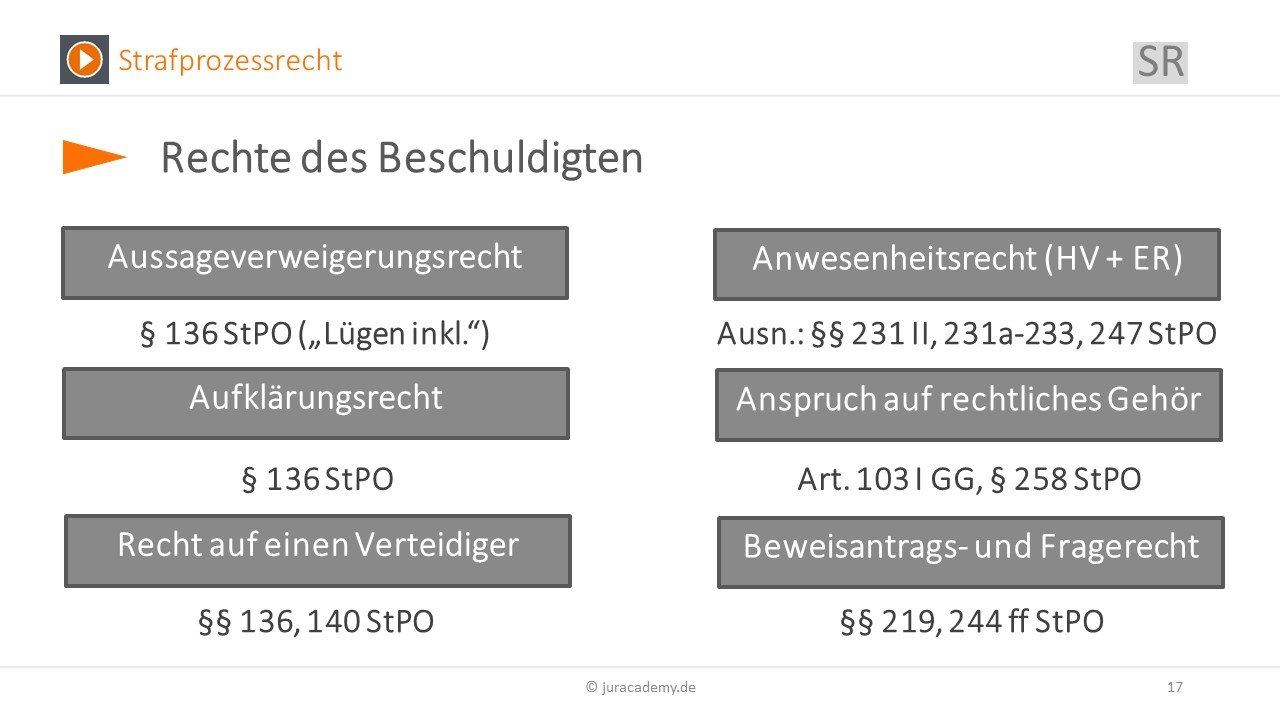This screenshot has height=720, width=1280.
Task: Click the Strafprozessrecht header text
Action: (x=230, y=60)
